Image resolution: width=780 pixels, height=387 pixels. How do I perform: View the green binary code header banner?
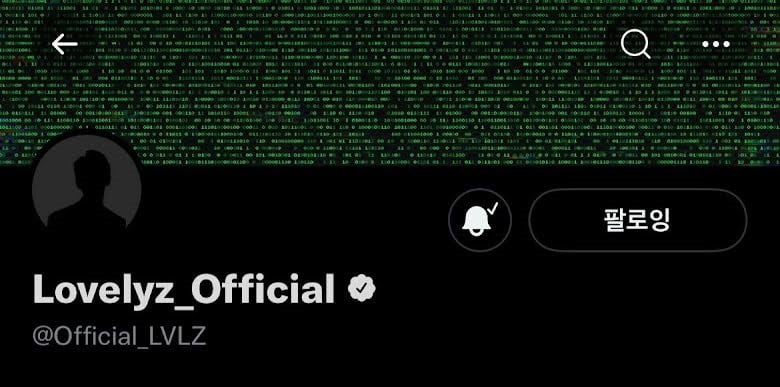point(390,83)
